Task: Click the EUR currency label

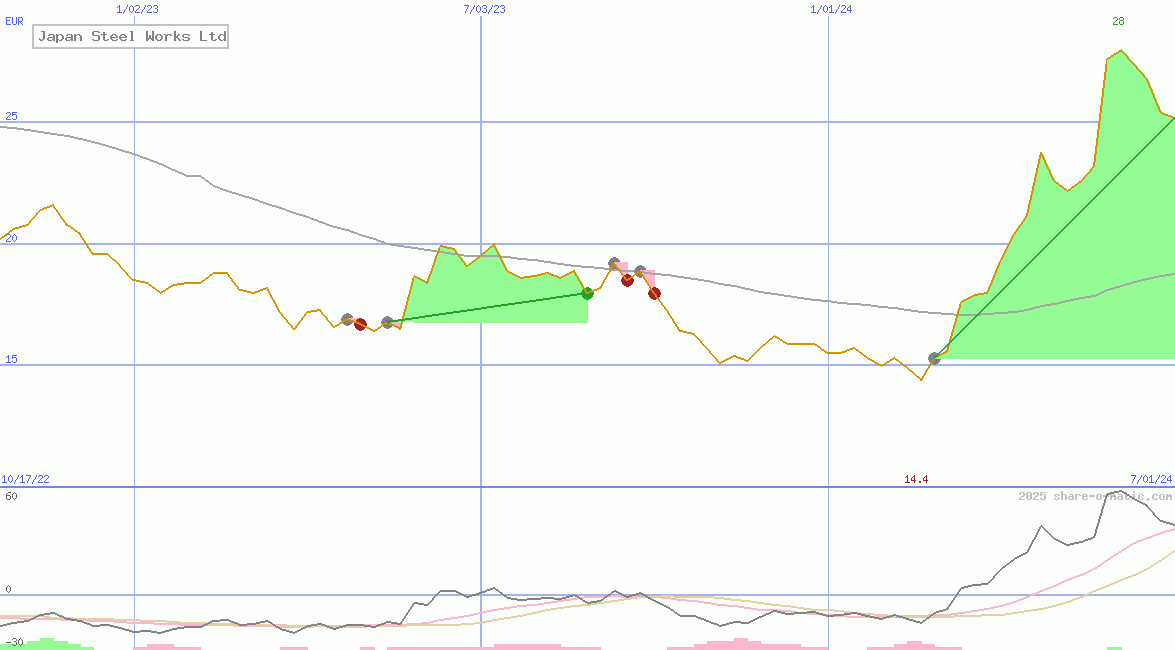Action: pyautogui.click(x=14, y=20)
